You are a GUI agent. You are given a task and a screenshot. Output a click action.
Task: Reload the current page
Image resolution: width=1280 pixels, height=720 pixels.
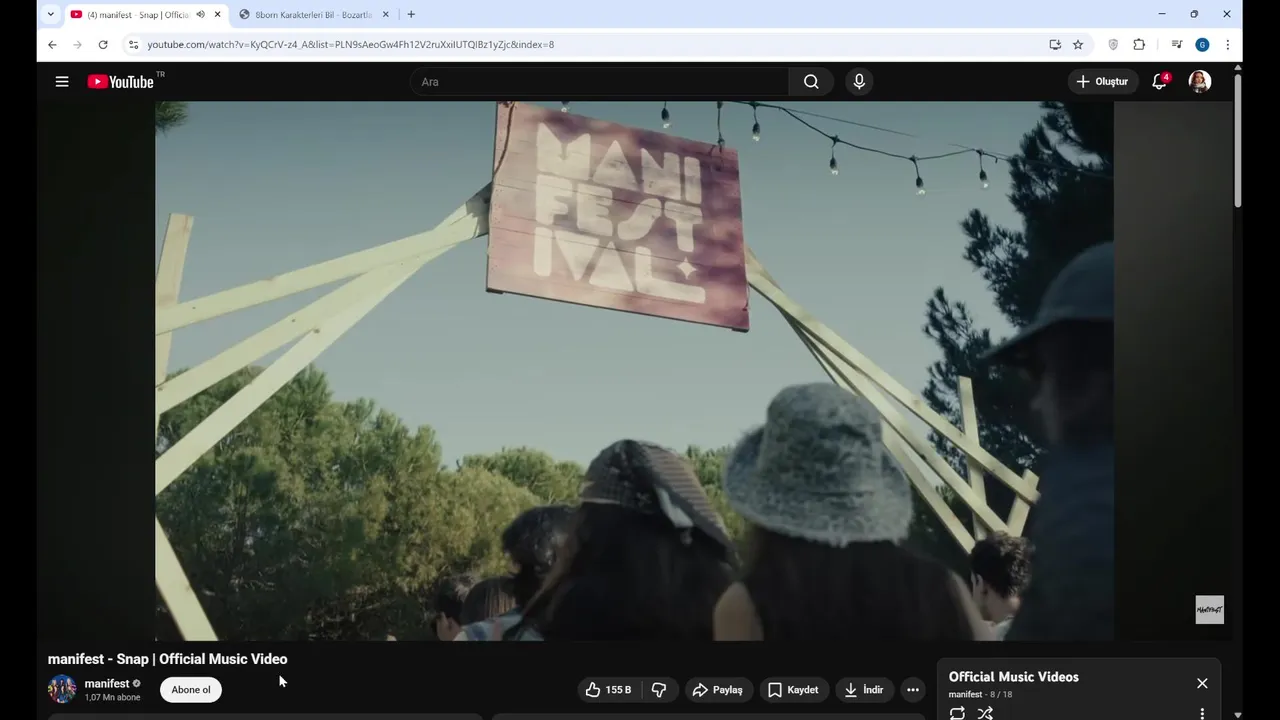(x=102, y=44)
